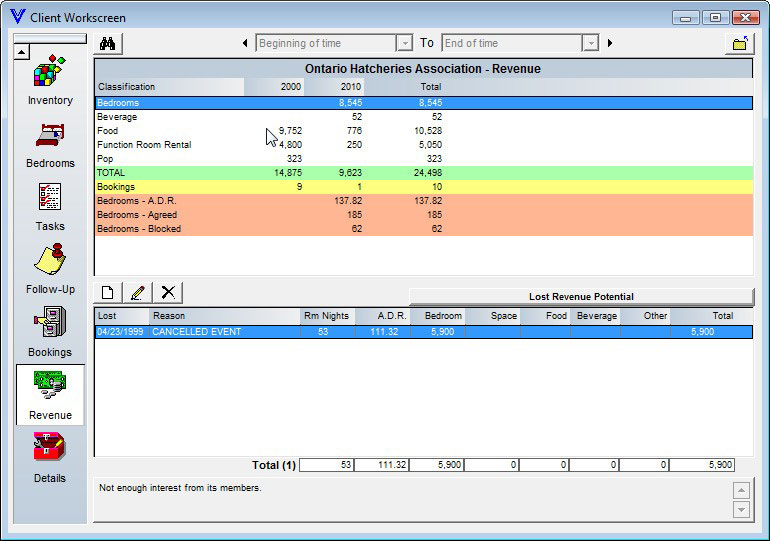Viewport: 770px width, 541px height.
Task: Click the previous period left arrow
Action: (x=246, y=44)
